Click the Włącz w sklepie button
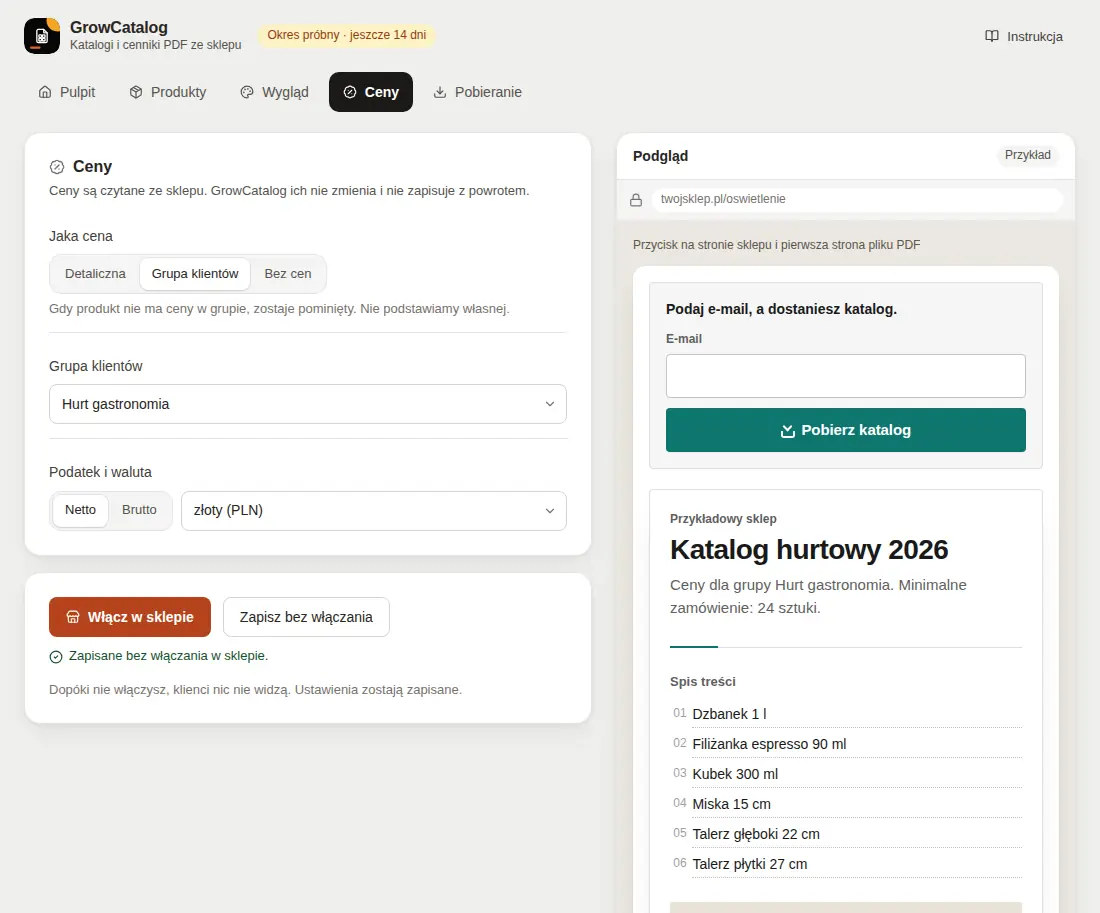Screen dimensions: 1100x913 click(130, 617)
